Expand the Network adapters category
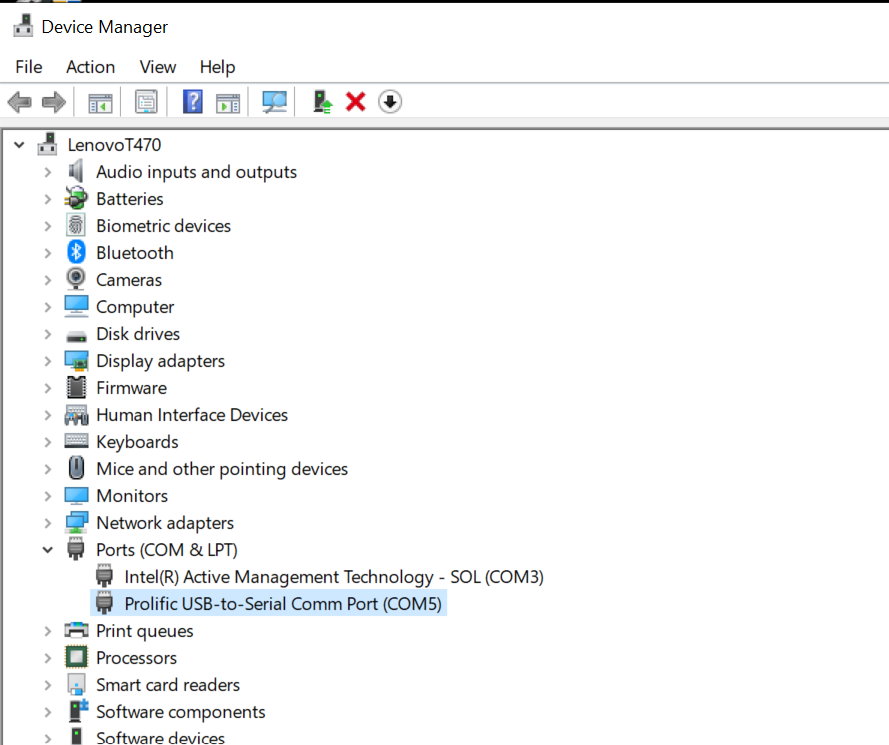Screen dimensions: 889x745 tap(47, 523)
